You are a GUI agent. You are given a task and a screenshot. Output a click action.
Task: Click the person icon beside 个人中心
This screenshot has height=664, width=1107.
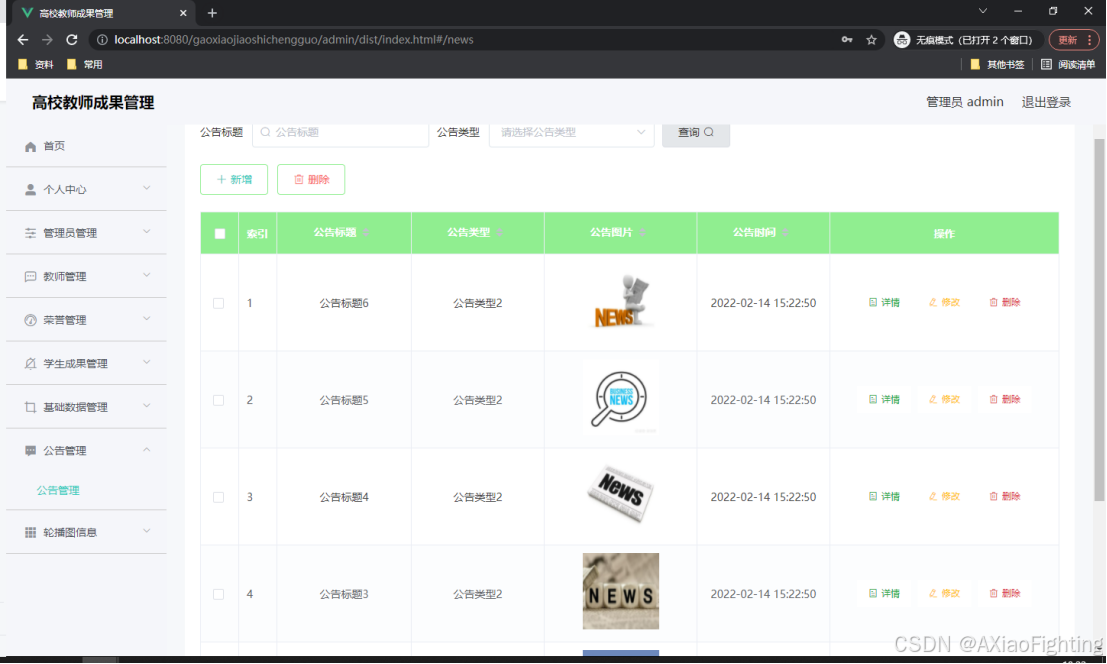(x=30, y=190)
